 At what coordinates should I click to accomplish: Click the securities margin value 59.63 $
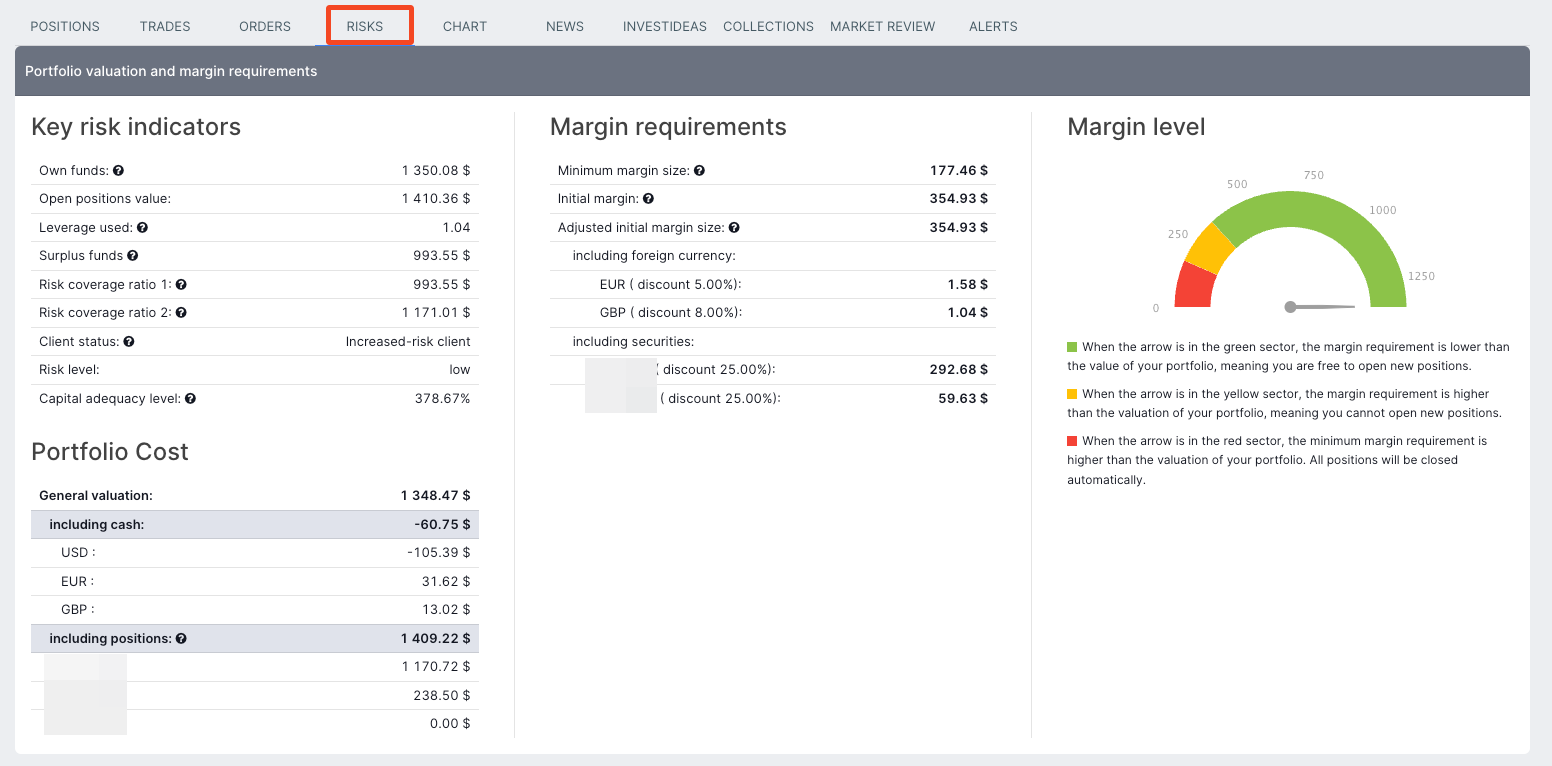coord(964,399)
